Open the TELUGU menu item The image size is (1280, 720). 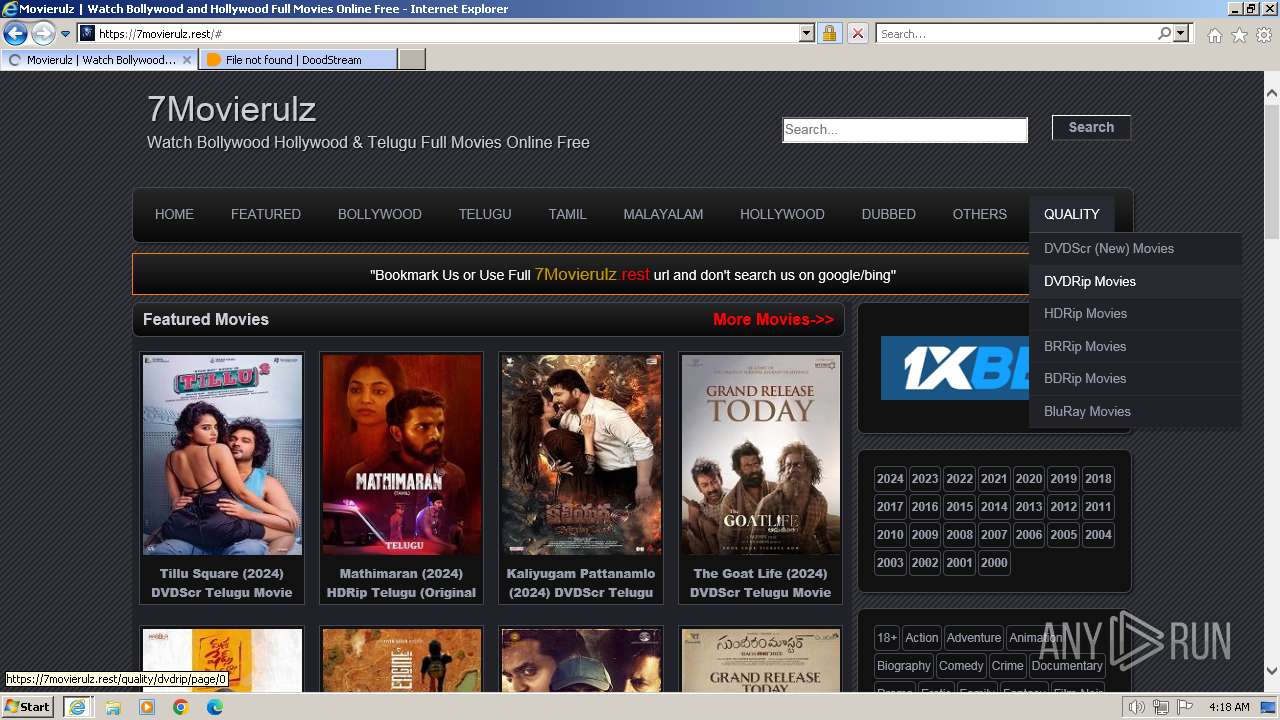(x=485, y=214)
